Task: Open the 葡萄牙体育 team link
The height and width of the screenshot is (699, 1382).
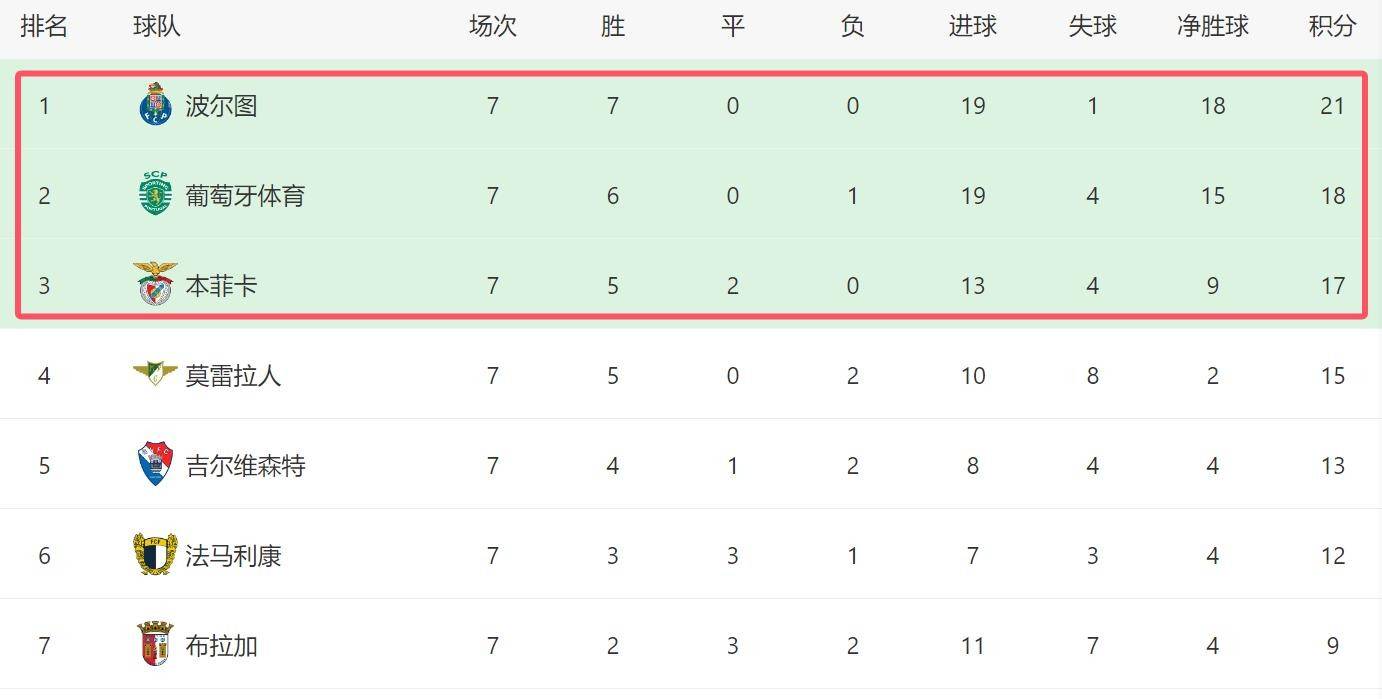Action: tap(245, 196)
